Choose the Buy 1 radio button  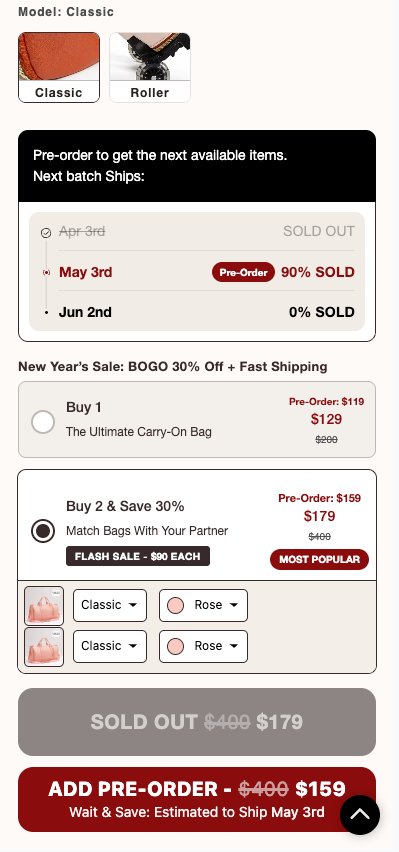pos(43,422)
